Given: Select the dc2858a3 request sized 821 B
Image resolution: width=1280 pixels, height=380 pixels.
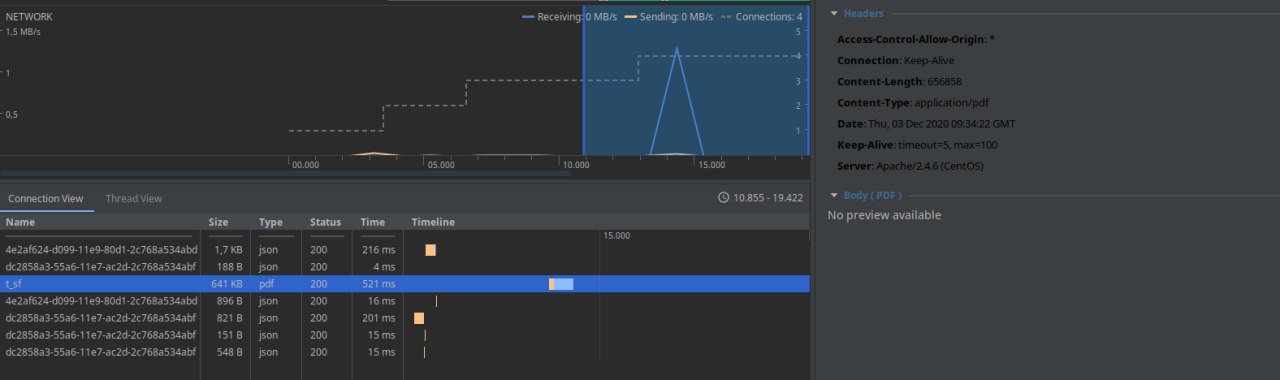Looking at the screenshot, I should pyautogui.click(x=404, y=318).
